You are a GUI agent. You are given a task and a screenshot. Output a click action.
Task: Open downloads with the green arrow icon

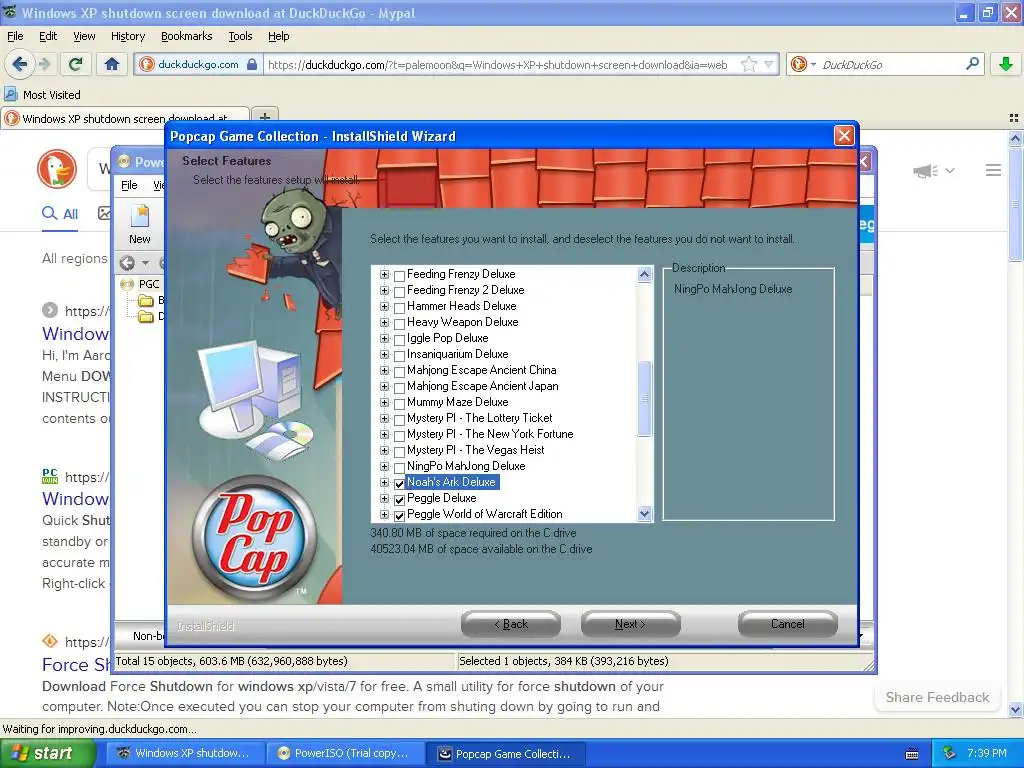point(1006,64)
